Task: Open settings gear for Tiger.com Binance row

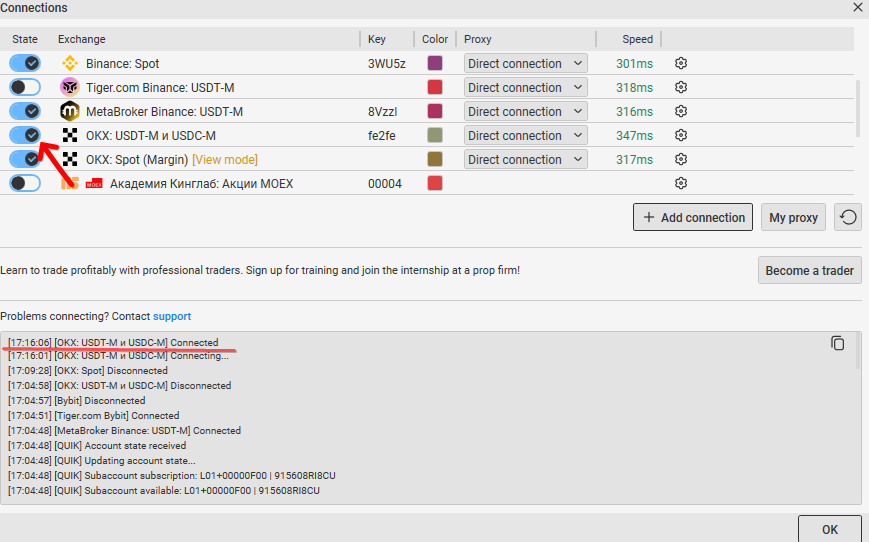Action: pyautogui.click(x=681, y=87)
